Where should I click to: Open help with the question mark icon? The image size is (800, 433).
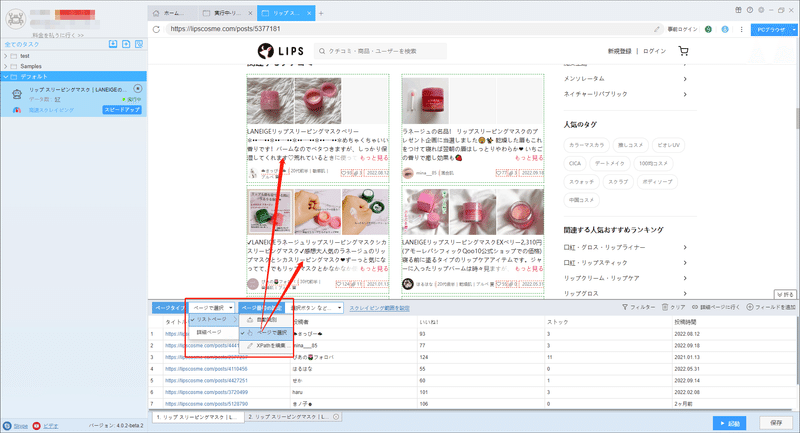749,10
